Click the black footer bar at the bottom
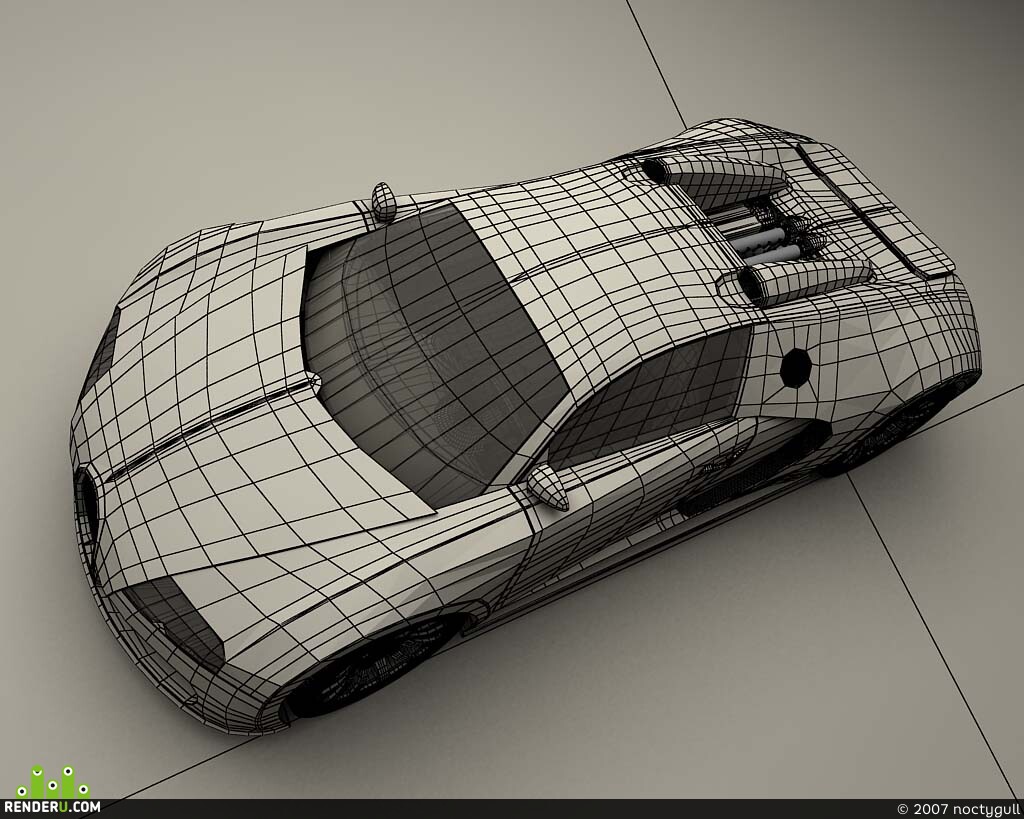 click(512, 809)
